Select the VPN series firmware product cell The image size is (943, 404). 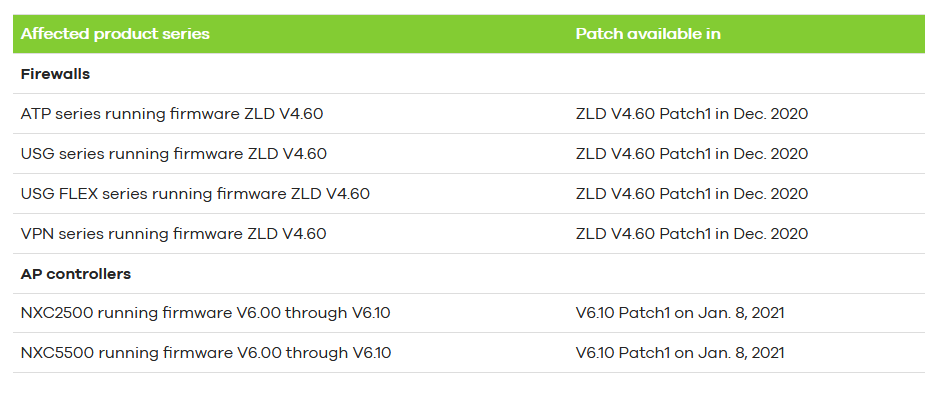174,234
